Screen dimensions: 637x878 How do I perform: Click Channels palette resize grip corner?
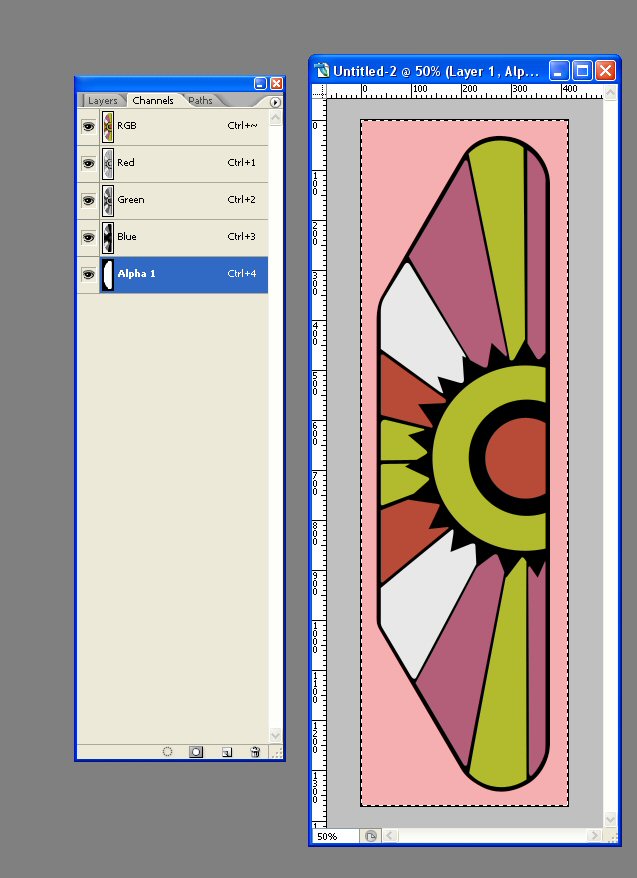click(276, 752)
